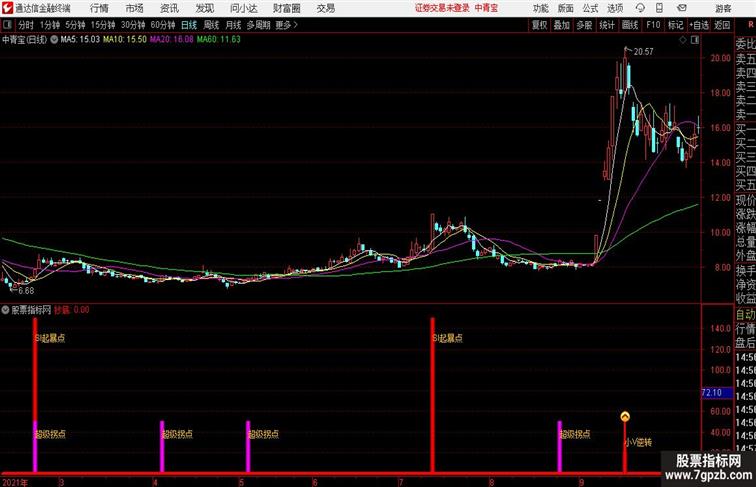Screen dimensions: 756x487
Task: Switch to 1分钟 chart period
Action: (x=50, y=25)
